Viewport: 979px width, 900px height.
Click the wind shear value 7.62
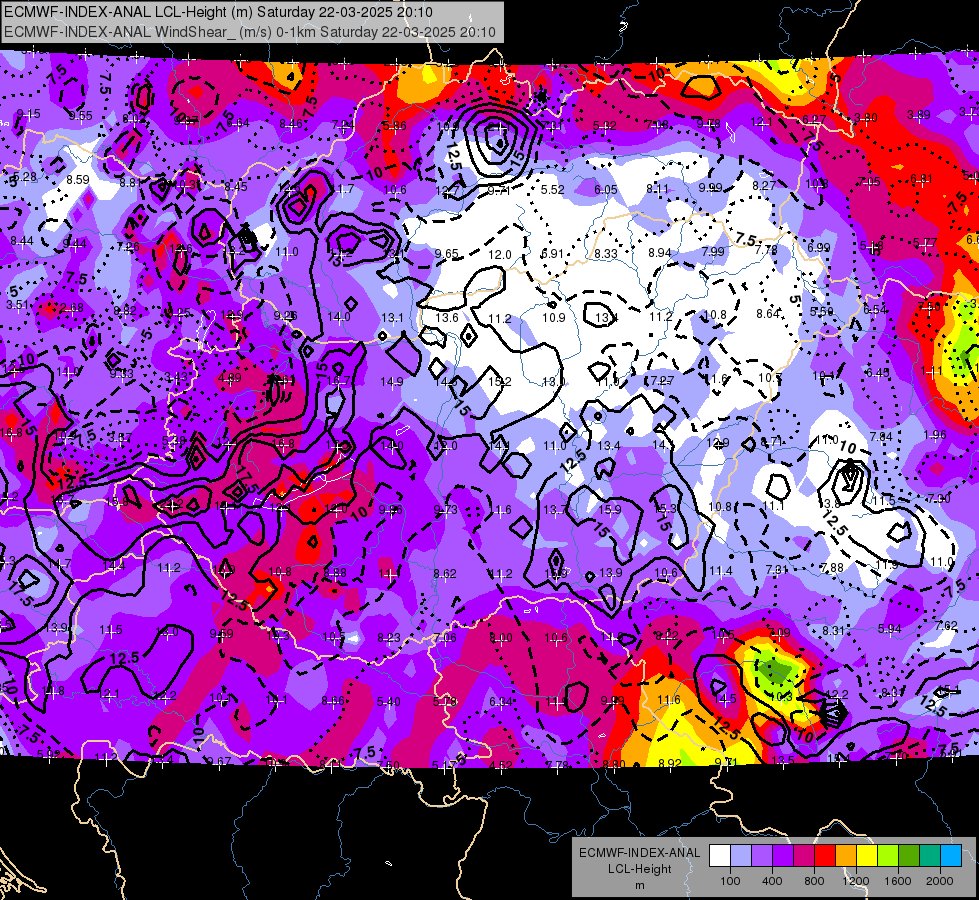click(947, 625)
